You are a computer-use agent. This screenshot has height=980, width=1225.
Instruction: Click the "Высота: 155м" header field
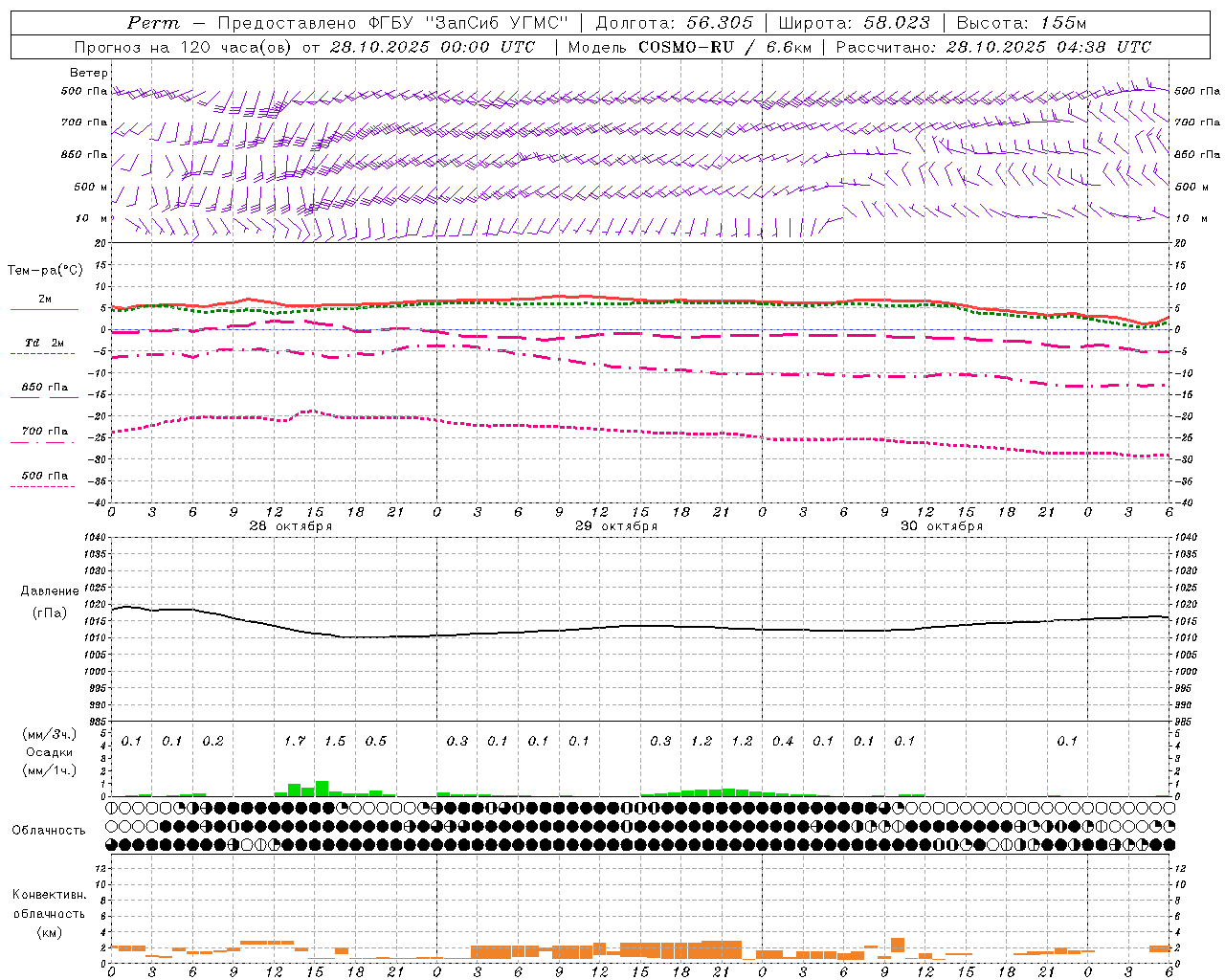point(1021,23)
